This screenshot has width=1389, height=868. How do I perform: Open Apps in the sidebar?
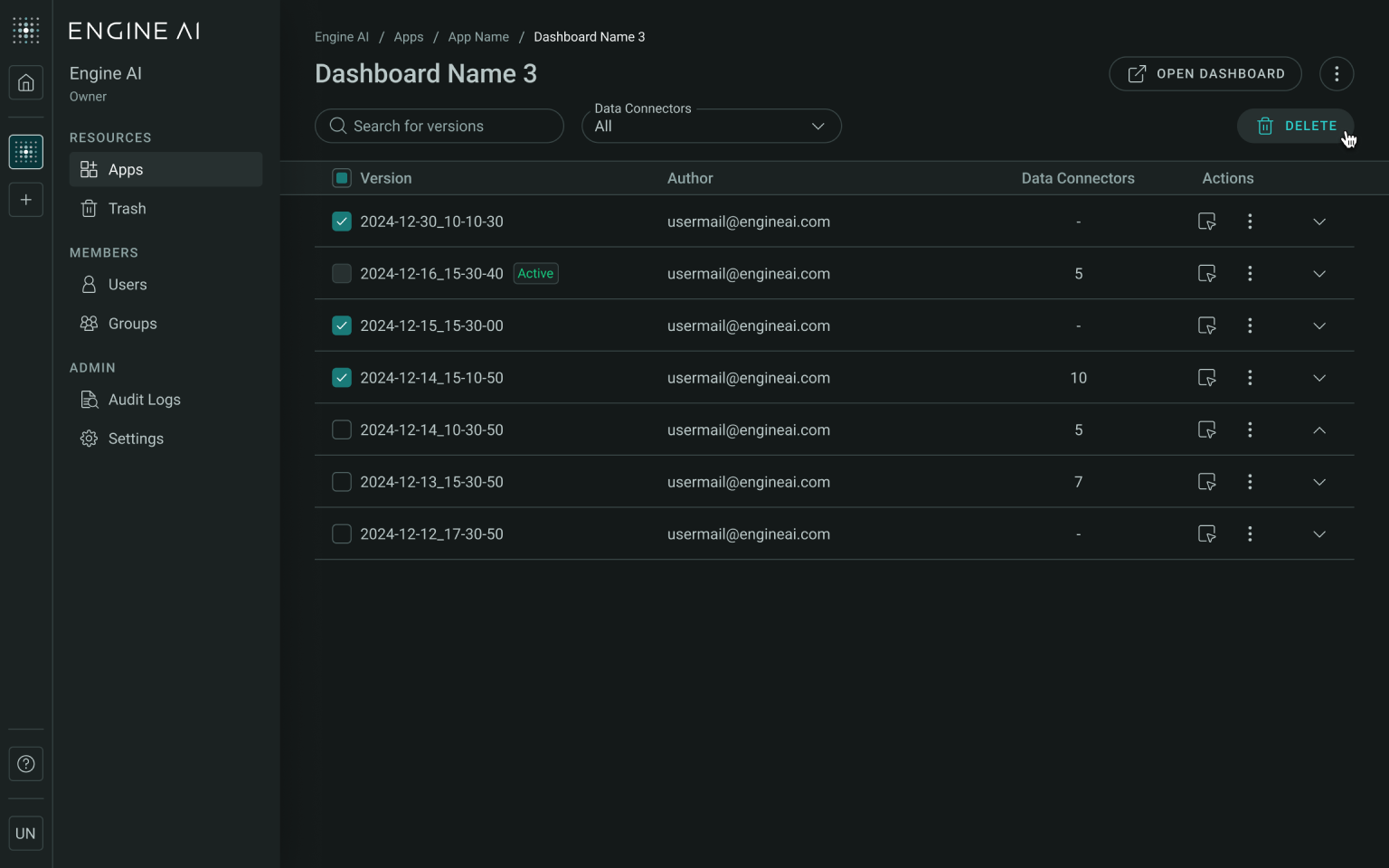coord(165,170)
